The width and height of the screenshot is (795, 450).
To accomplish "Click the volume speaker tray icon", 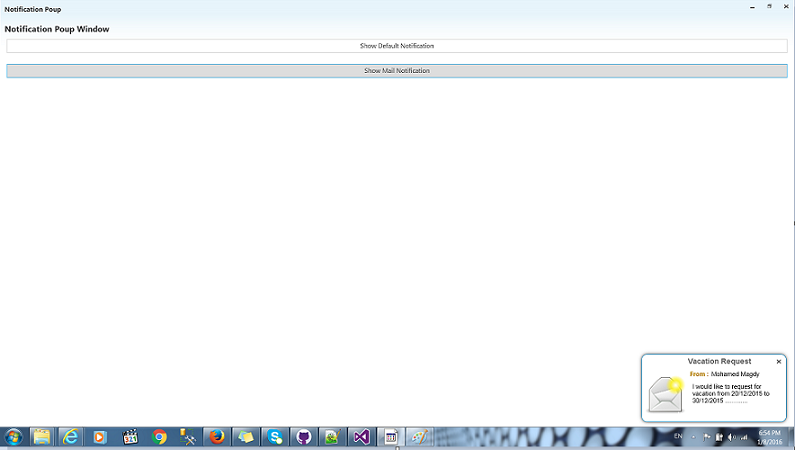I will click(x=732, y=437).
